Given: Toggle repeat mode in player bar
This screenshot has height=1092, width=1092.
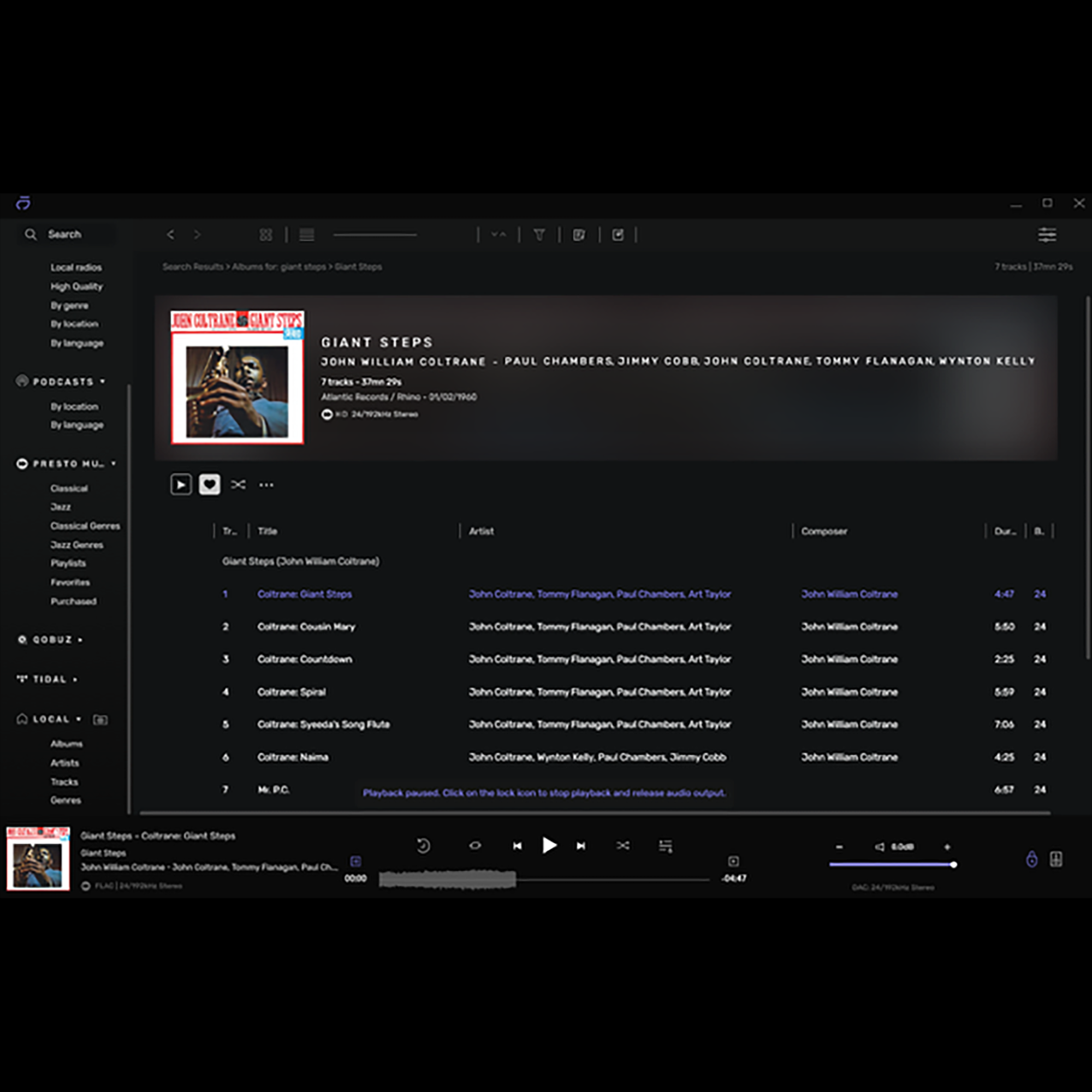Looking at the screenshot, I should 476,846.
